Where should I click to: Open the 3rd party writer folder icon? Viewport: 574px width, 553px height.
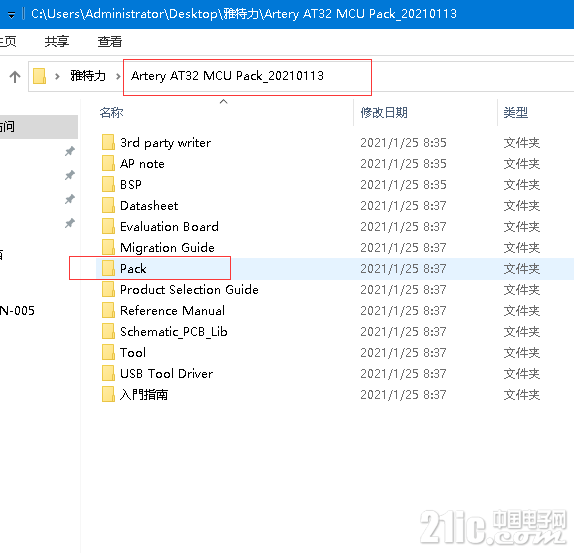click(x=108, y=142)
